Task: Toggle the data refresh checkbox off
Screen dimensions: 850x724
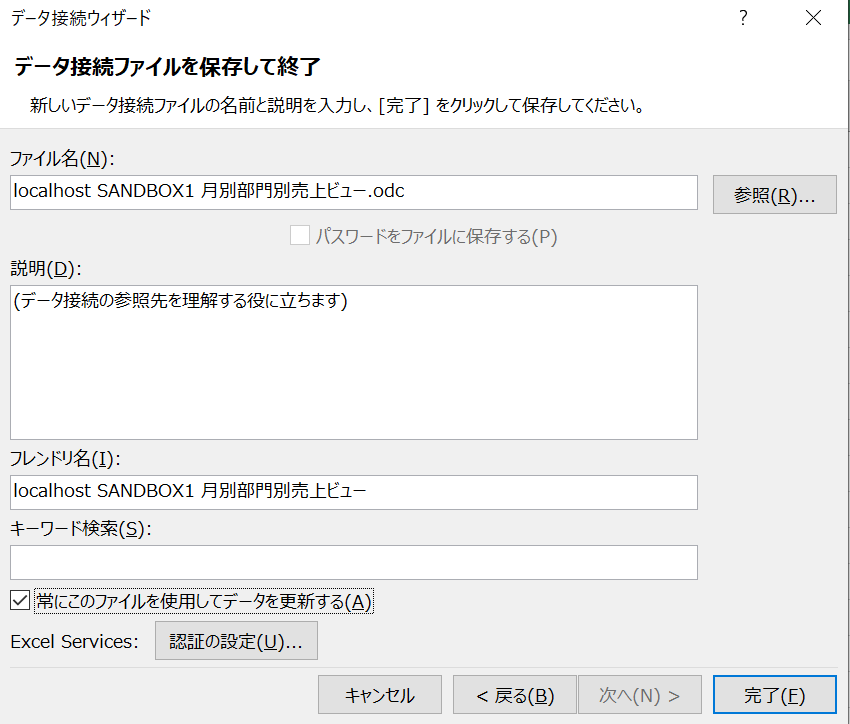Action: coord(18,601)
